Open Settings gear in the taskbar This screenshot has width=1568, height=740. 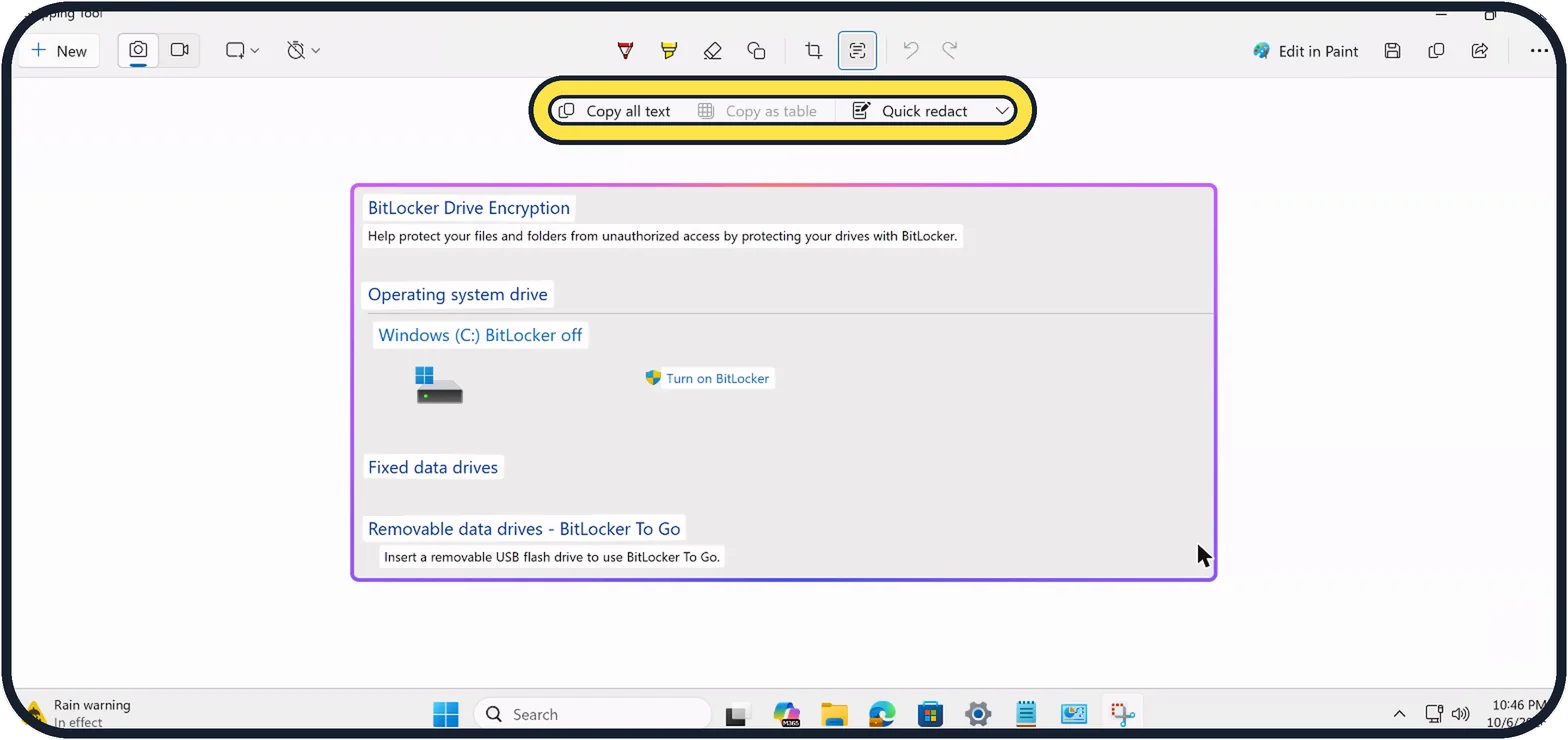pyautogui.click(x=978, y=714)
